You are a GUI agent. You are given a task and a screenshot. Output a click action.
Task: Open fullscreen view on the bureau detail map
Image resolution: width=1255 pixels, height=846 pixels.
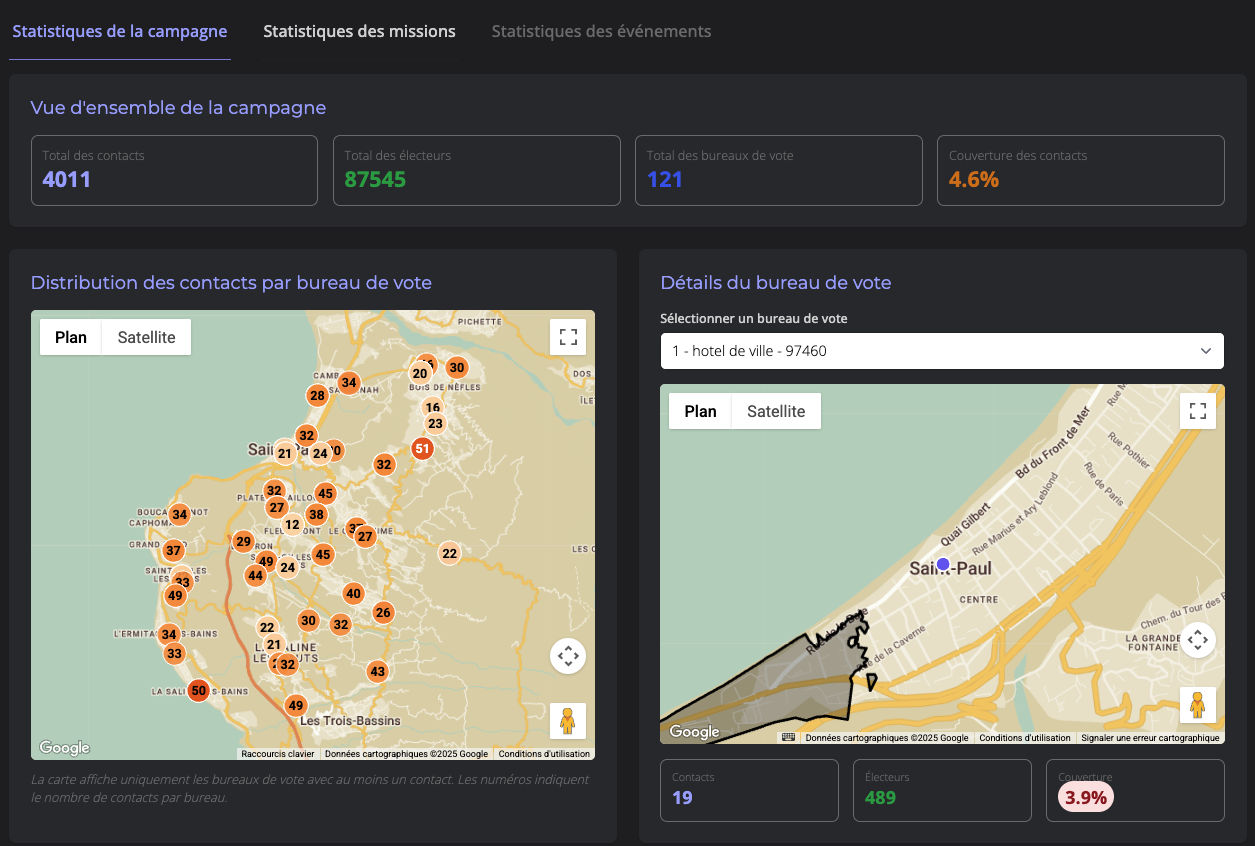pyautogui.click(x=1197, y=410)
